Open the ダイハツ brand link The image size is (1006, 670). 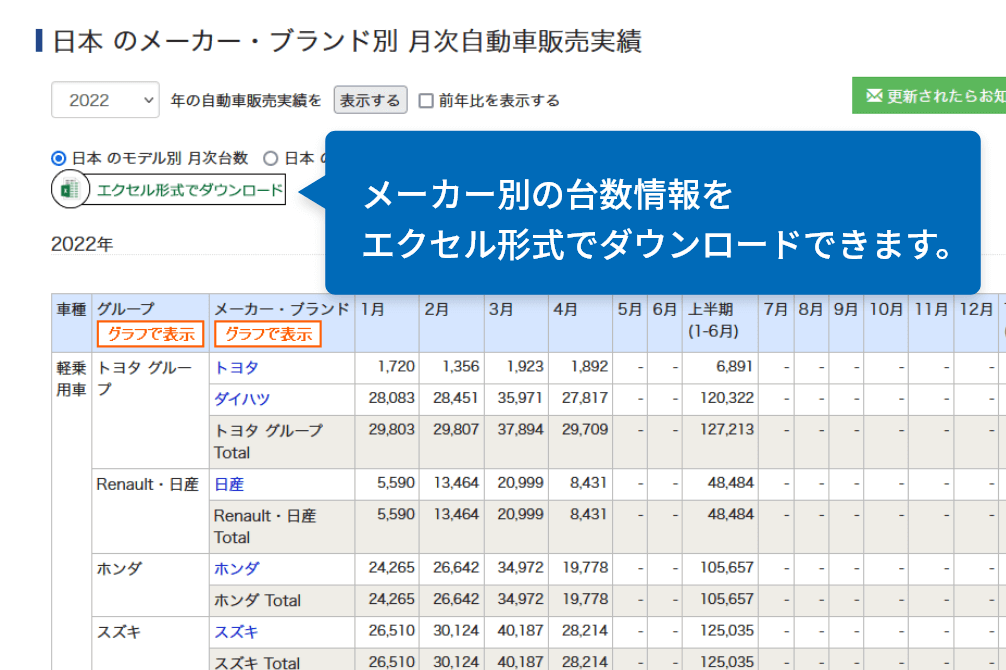tap(242, 399)
